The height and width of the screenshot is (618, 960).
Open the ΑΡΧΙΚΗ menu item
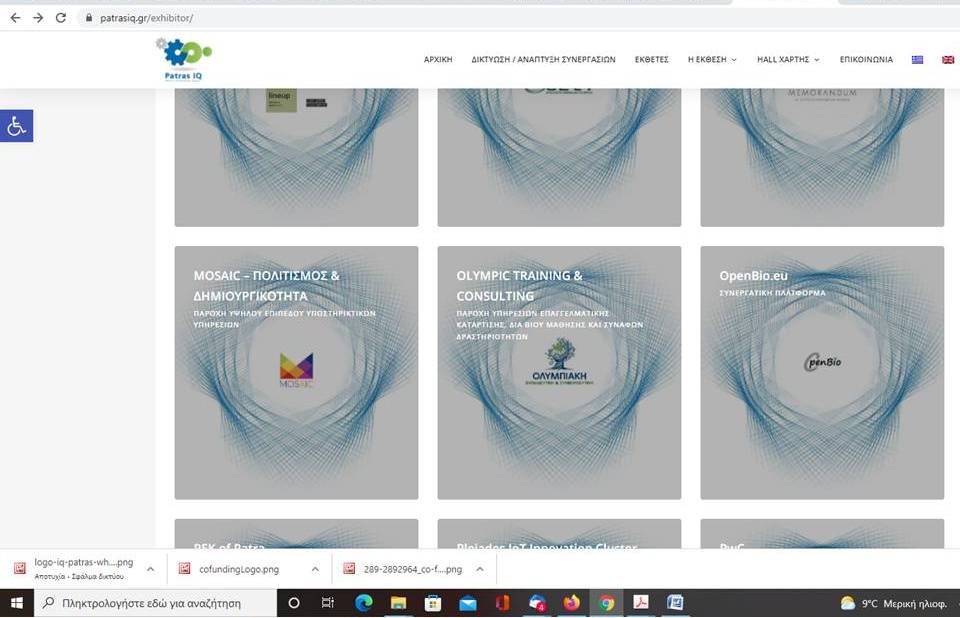[438, 59]
